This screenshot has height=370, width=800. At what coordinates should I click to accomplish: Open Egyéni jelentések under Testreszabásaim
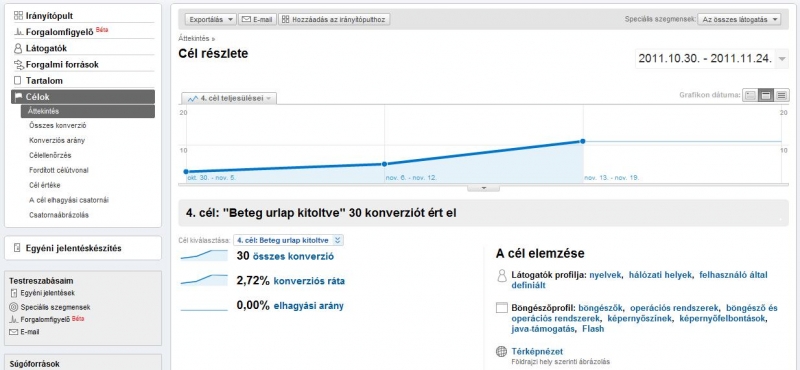[48, 293]
